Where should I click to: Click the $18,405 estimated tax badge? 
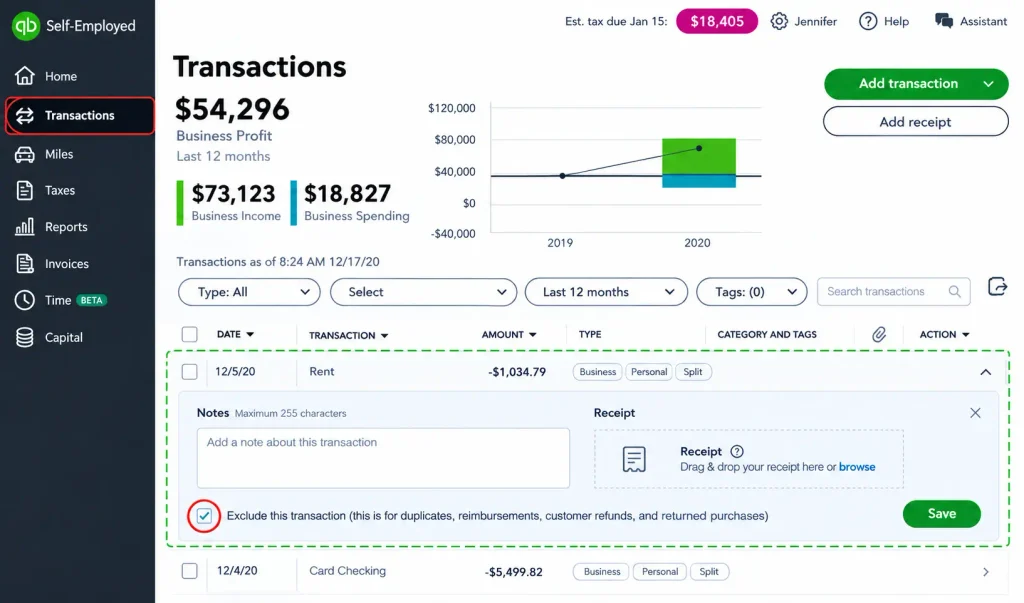point(716,21)
